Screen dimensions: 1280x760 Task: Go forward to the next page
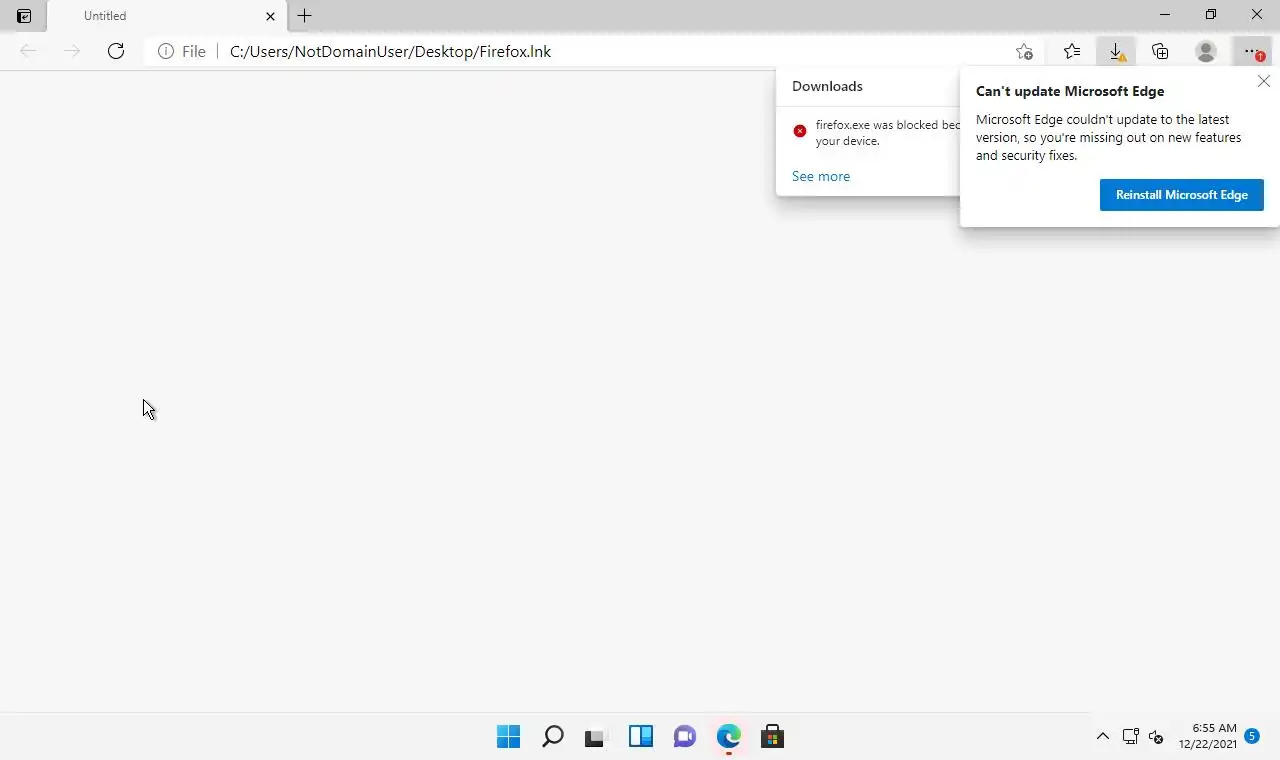(72, 51)
